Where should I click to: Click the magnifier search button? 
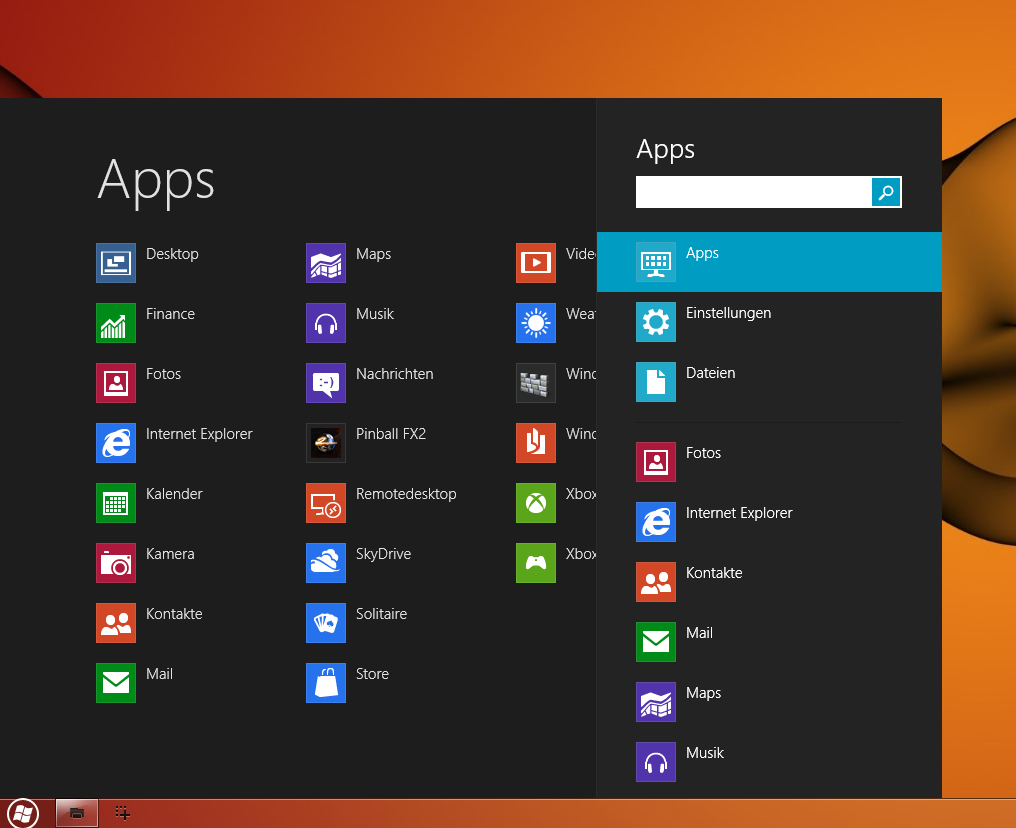(886, 192)
